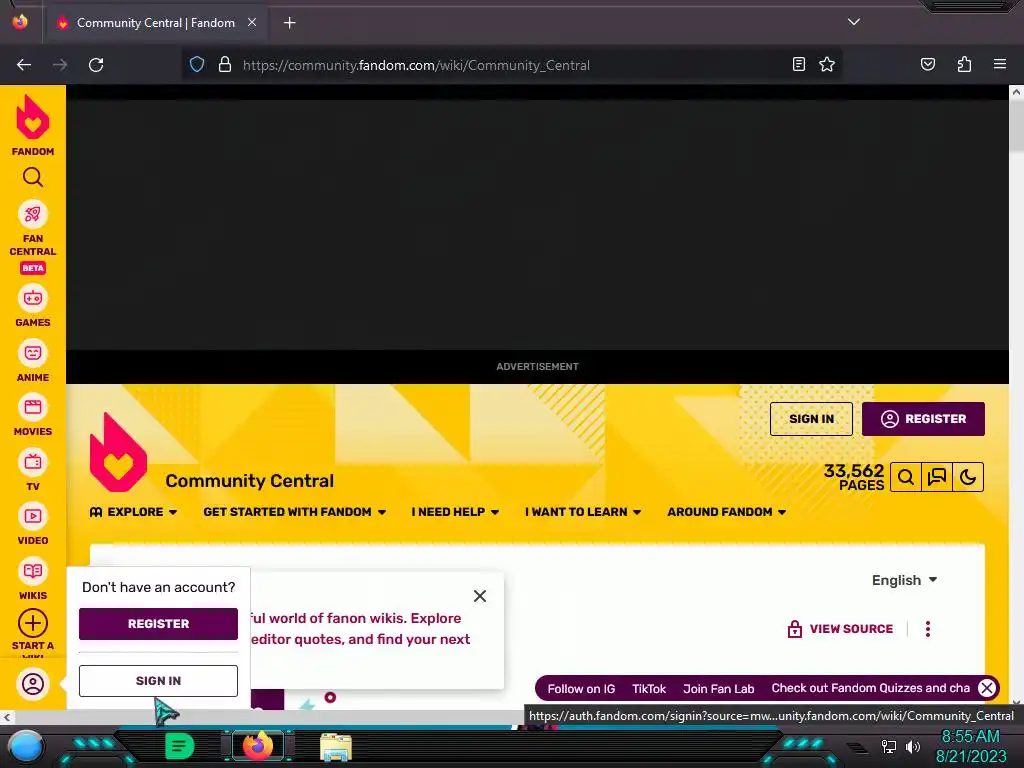The height and width of the screenshot is (768, 1024).
Task: Open Fan Central rocket icon
Action: click(x=33, y=215)
